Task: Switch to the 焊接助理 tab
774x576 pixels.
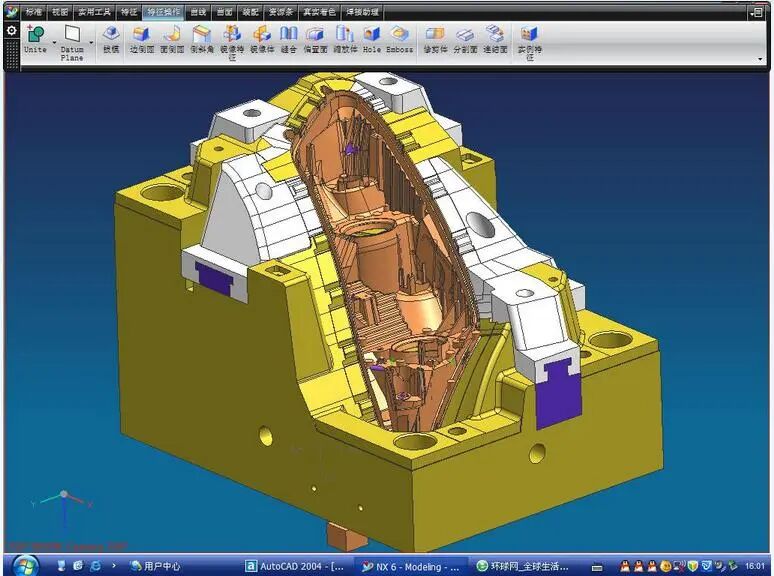Action: point(363,12)
